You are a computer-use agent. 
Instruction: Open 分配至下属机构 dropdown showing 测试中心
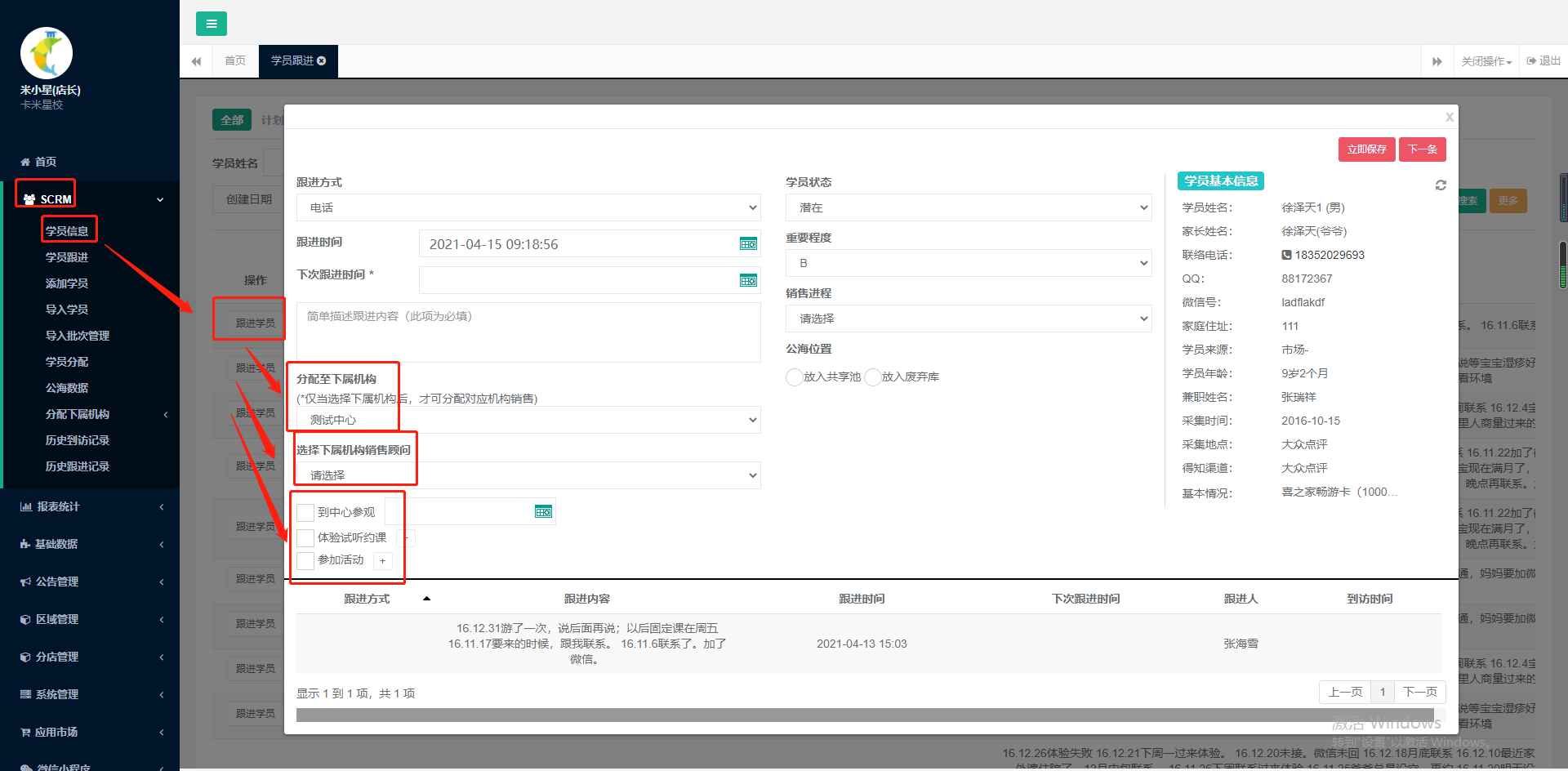tap(528, 420)
